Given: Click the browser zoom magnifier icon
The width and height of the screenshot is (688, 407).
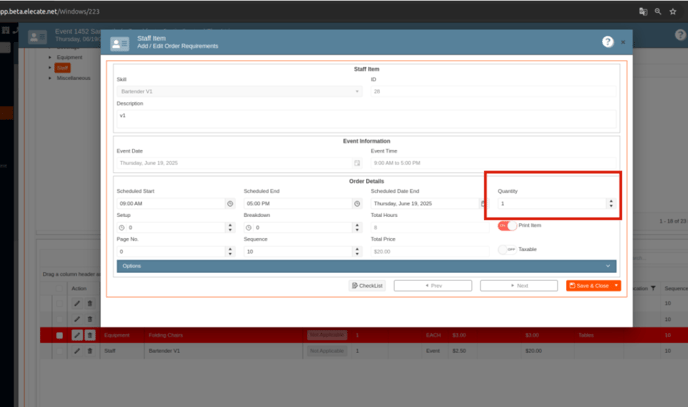Looking at the screenshot, I should point(658,11).
